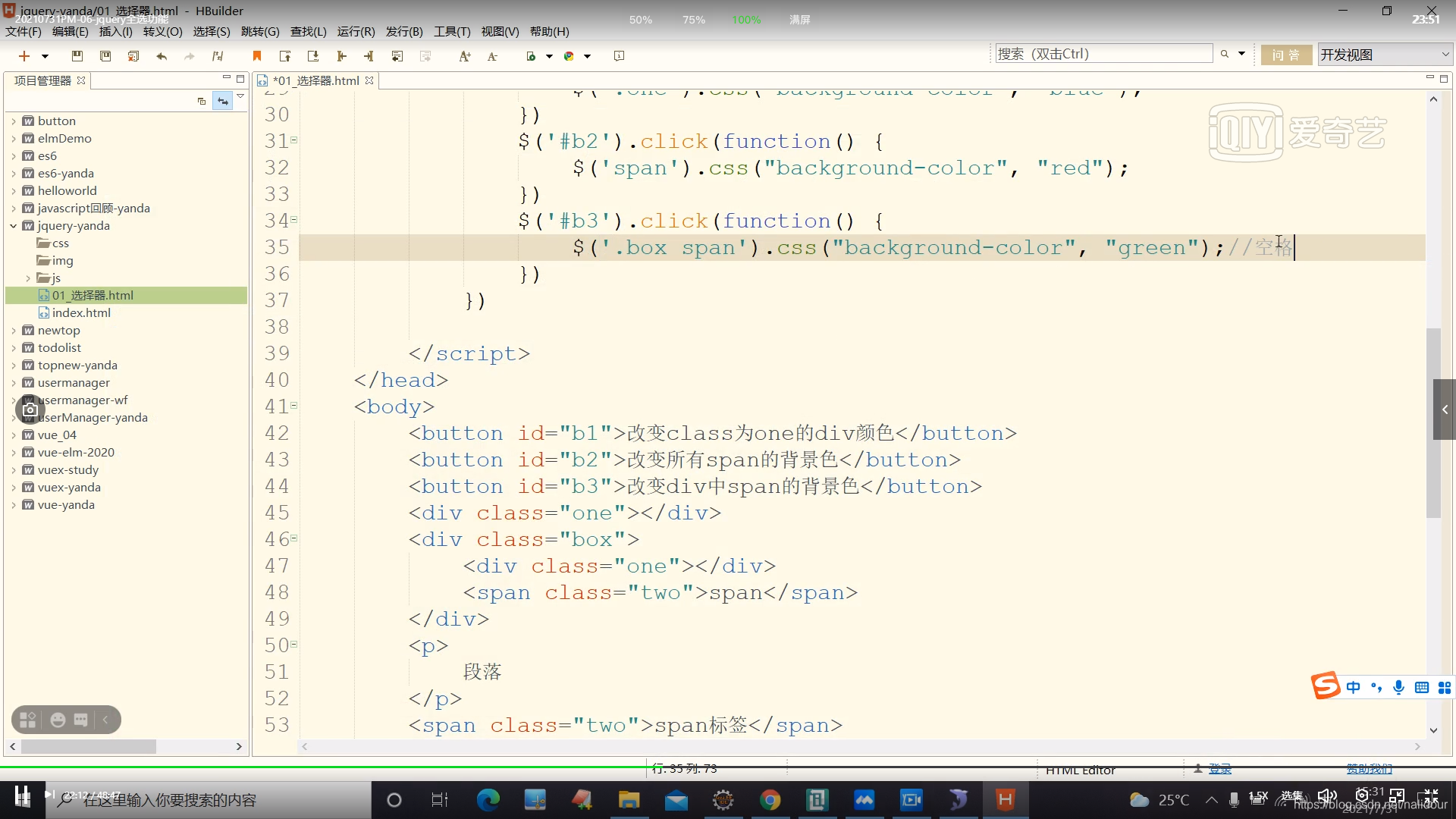Collapse the jquery-yanda project node

pos(14,226)
